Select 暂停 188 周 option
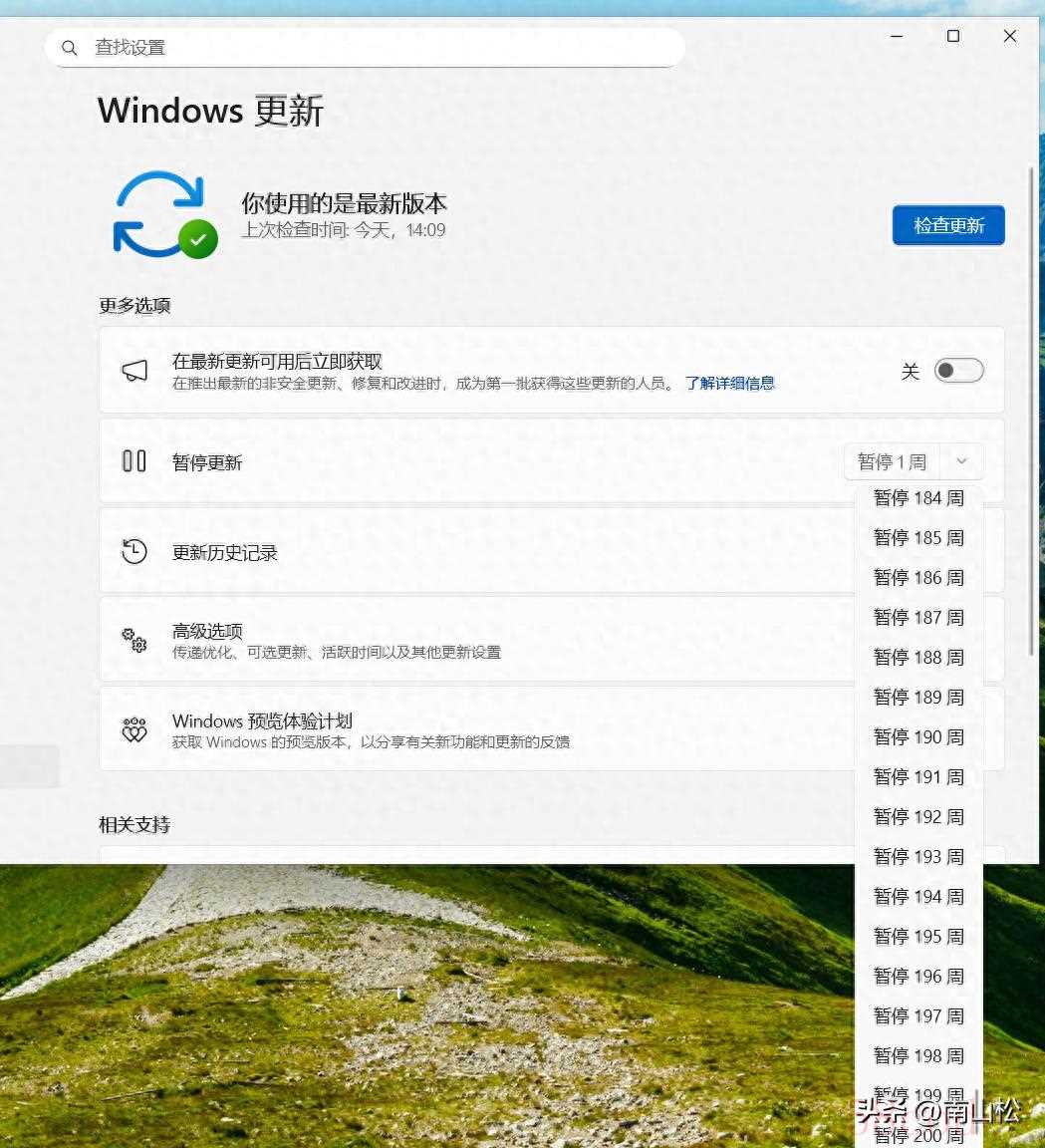 (x=918, y=658)
